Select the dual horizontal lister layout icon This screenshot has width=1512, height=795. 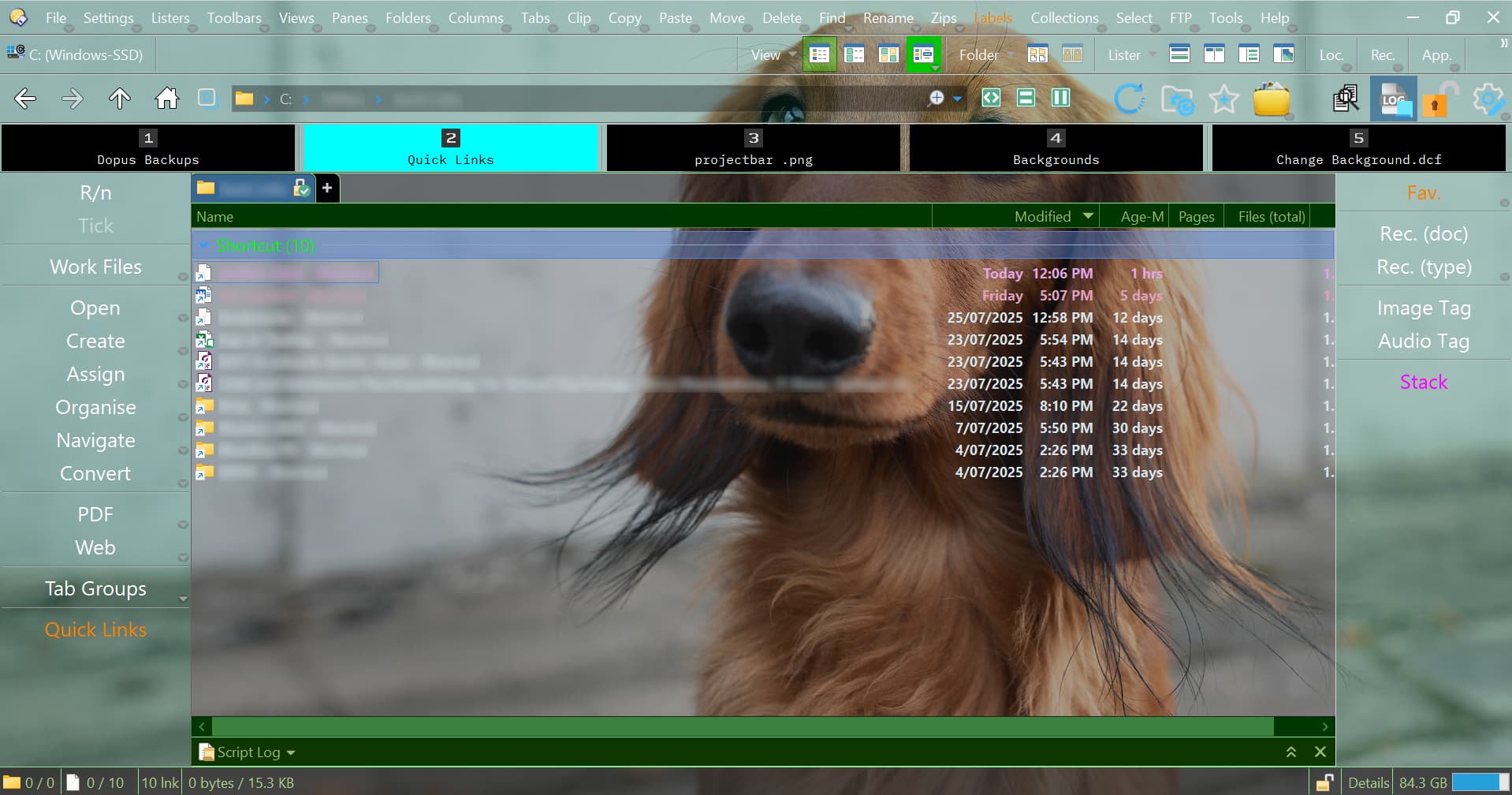pos(1214,54)
